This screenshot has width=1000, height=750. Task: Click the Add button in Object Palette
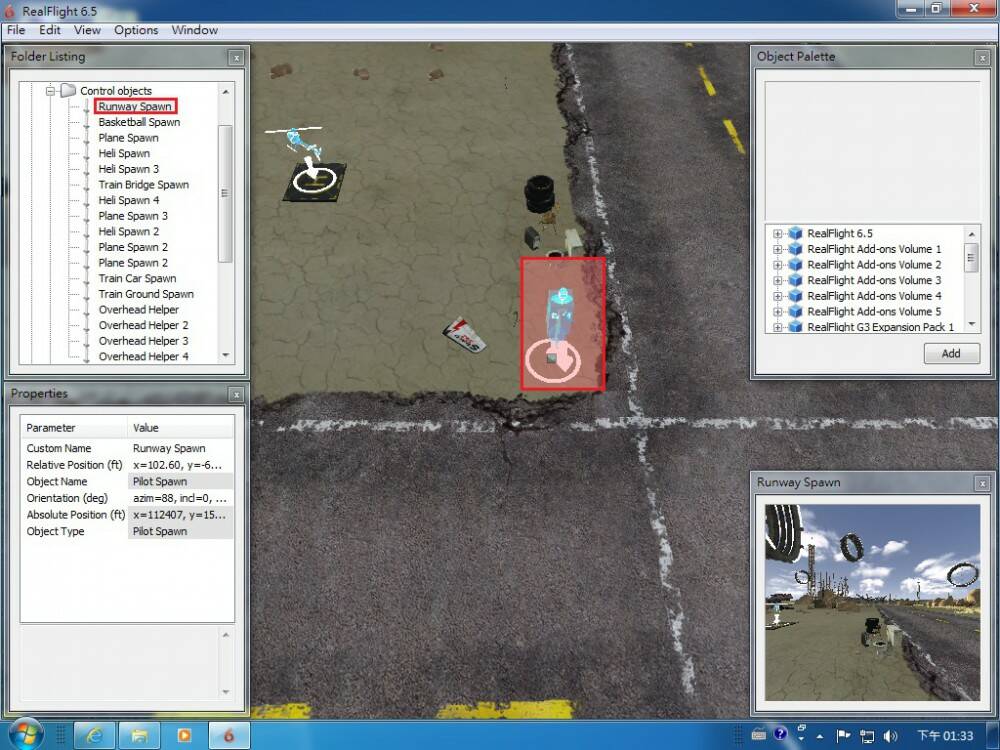(x=951, y=353)
